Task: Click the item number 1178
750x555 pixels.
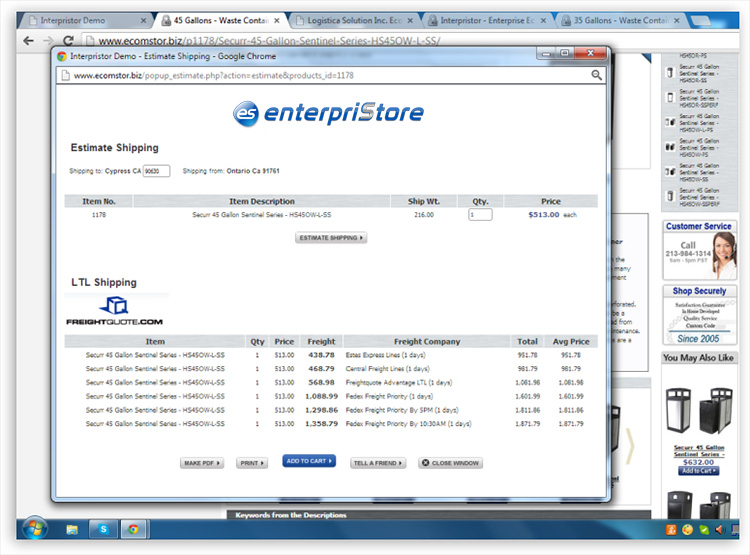Action: (x=99, y=215)
